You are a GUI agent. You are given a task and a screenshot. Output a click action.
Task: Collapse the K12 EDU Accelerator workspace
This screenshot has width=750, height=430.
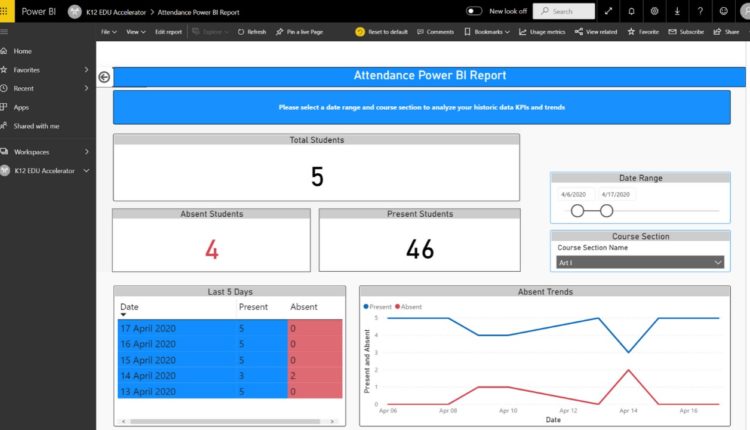point(87,171)
